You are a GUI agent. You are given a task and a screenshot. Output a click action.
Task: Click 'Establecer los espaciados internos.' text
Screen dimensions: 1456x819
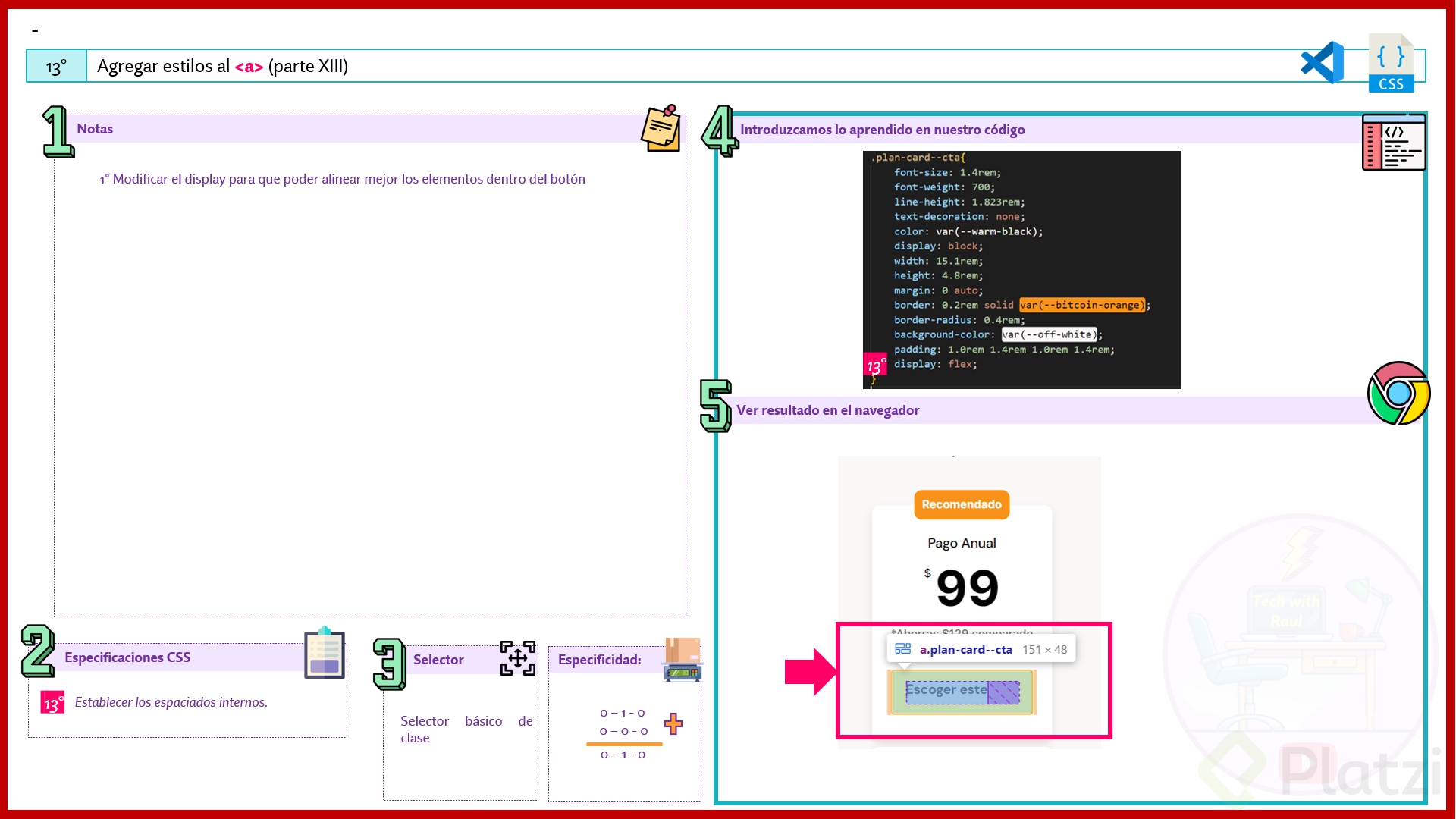point(171,702)
